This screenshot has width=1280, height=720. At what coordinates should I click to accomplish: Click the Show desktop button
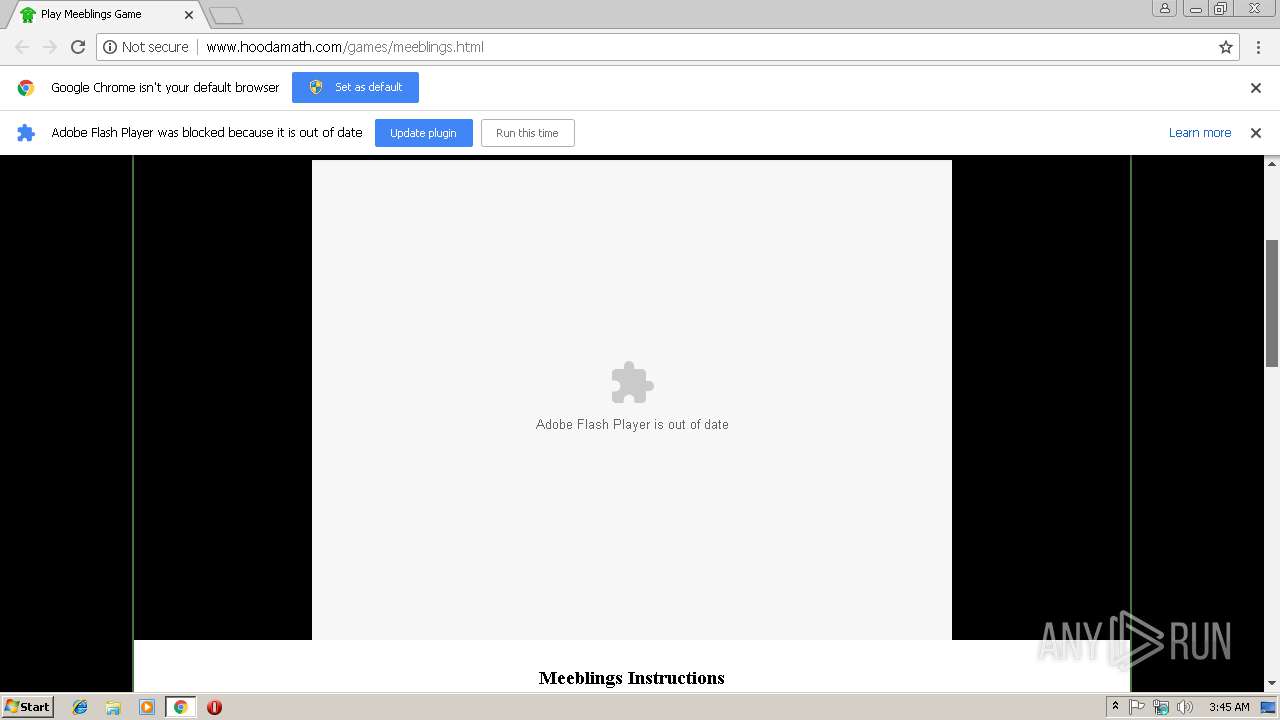(1269, 707)
